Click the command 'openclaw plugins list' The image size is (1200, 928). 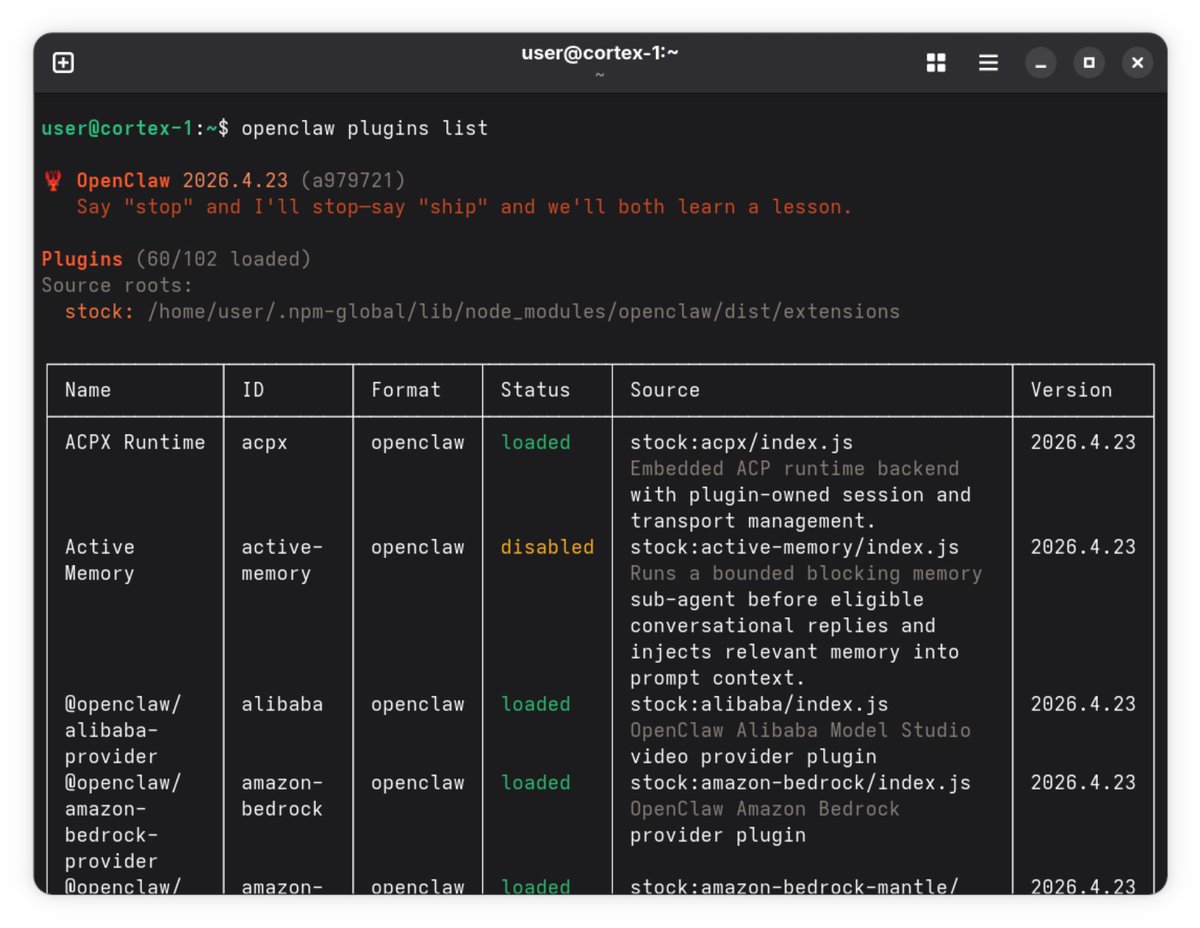[x=365, y=128]
